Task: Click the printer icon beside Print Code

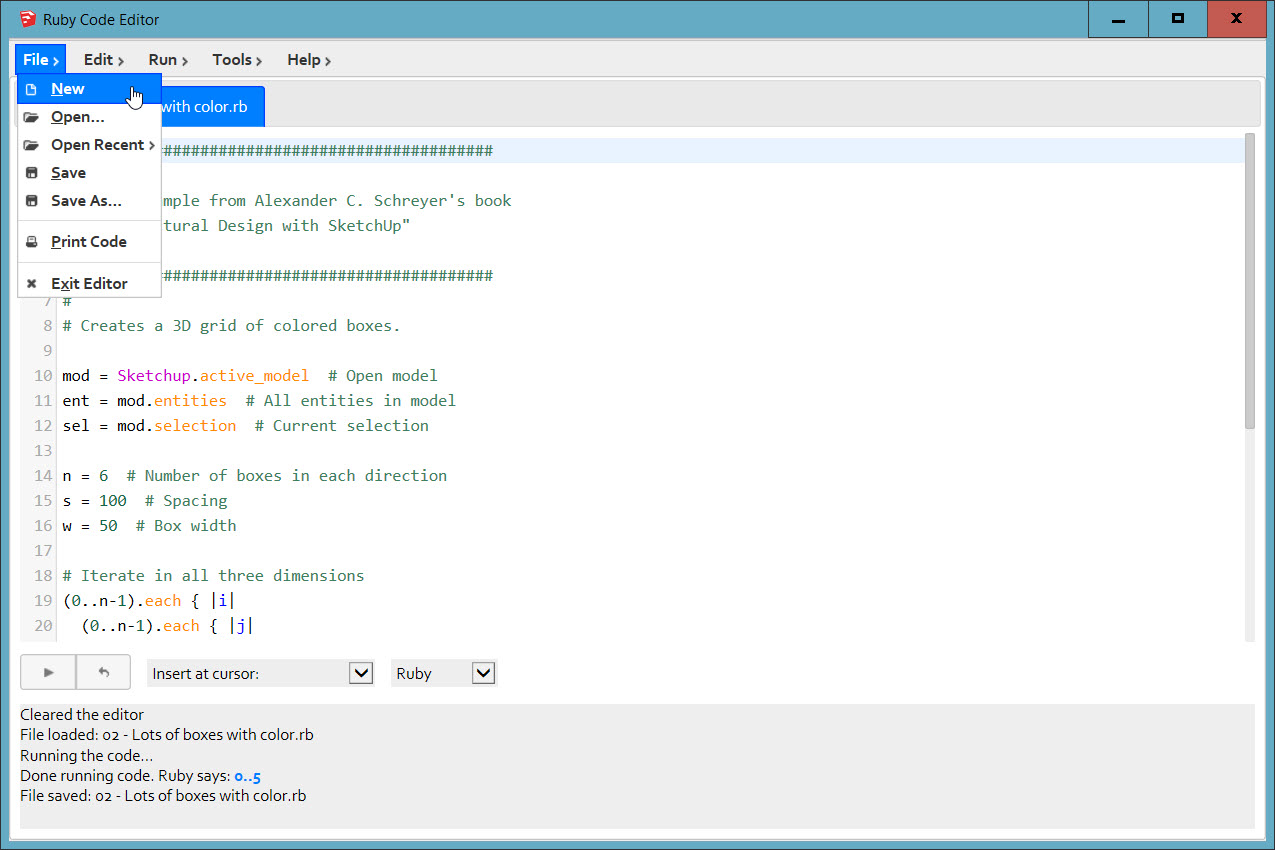Action: pos(31,242)
